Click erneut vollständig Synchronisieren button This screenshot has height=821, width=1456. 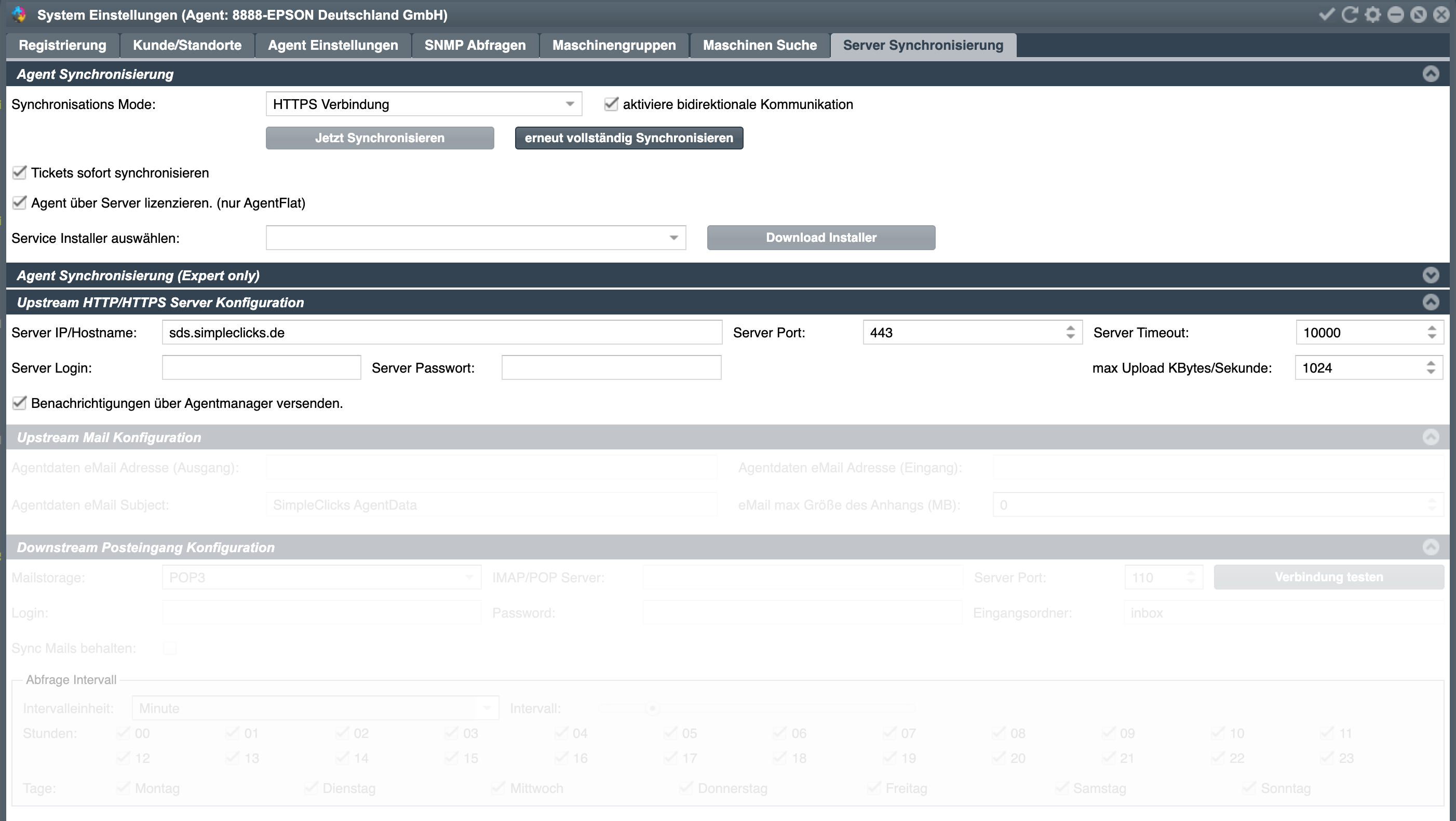(628, 138)
